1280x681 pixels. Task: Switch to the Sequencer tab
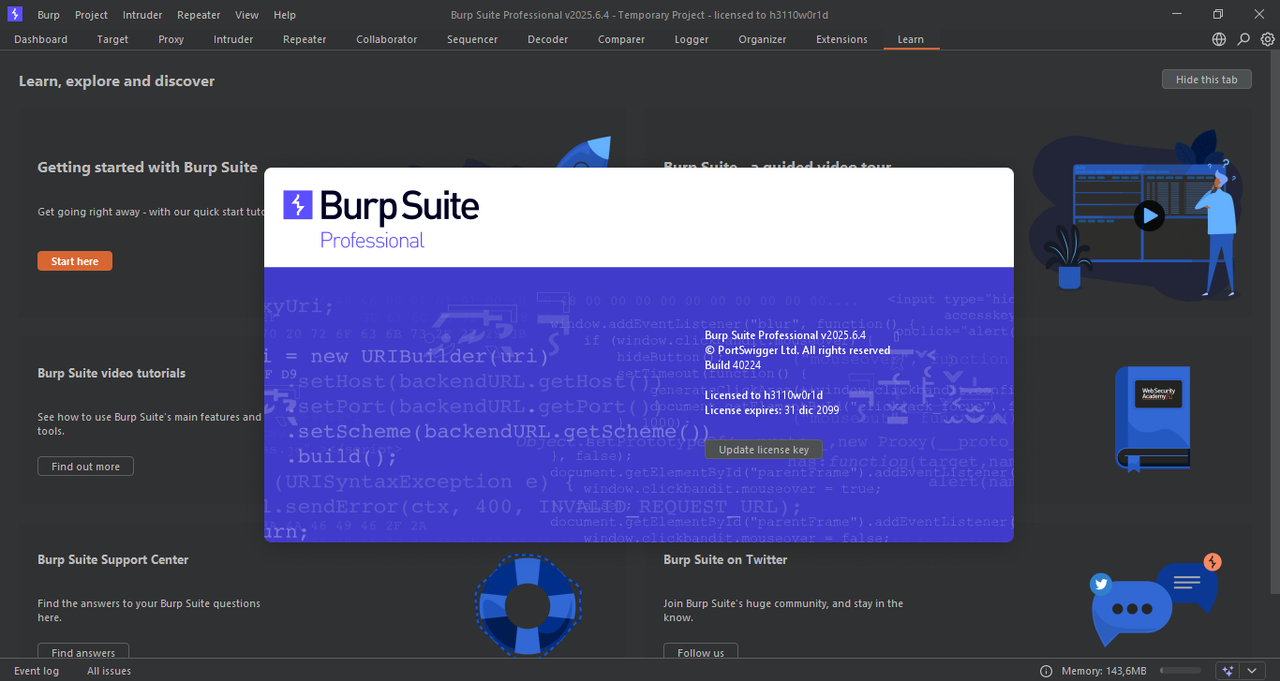tap(472, 39)
